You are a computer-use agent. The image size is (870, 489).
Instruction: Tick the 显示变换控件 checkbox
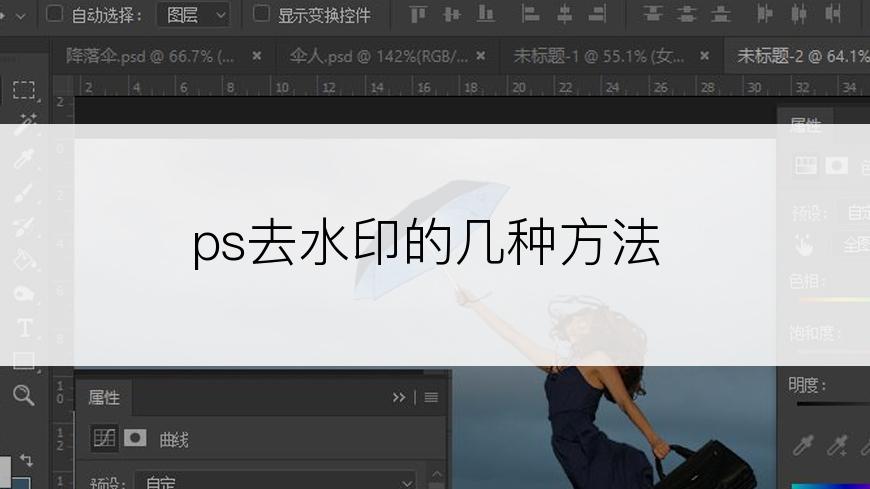coord(261,13)
